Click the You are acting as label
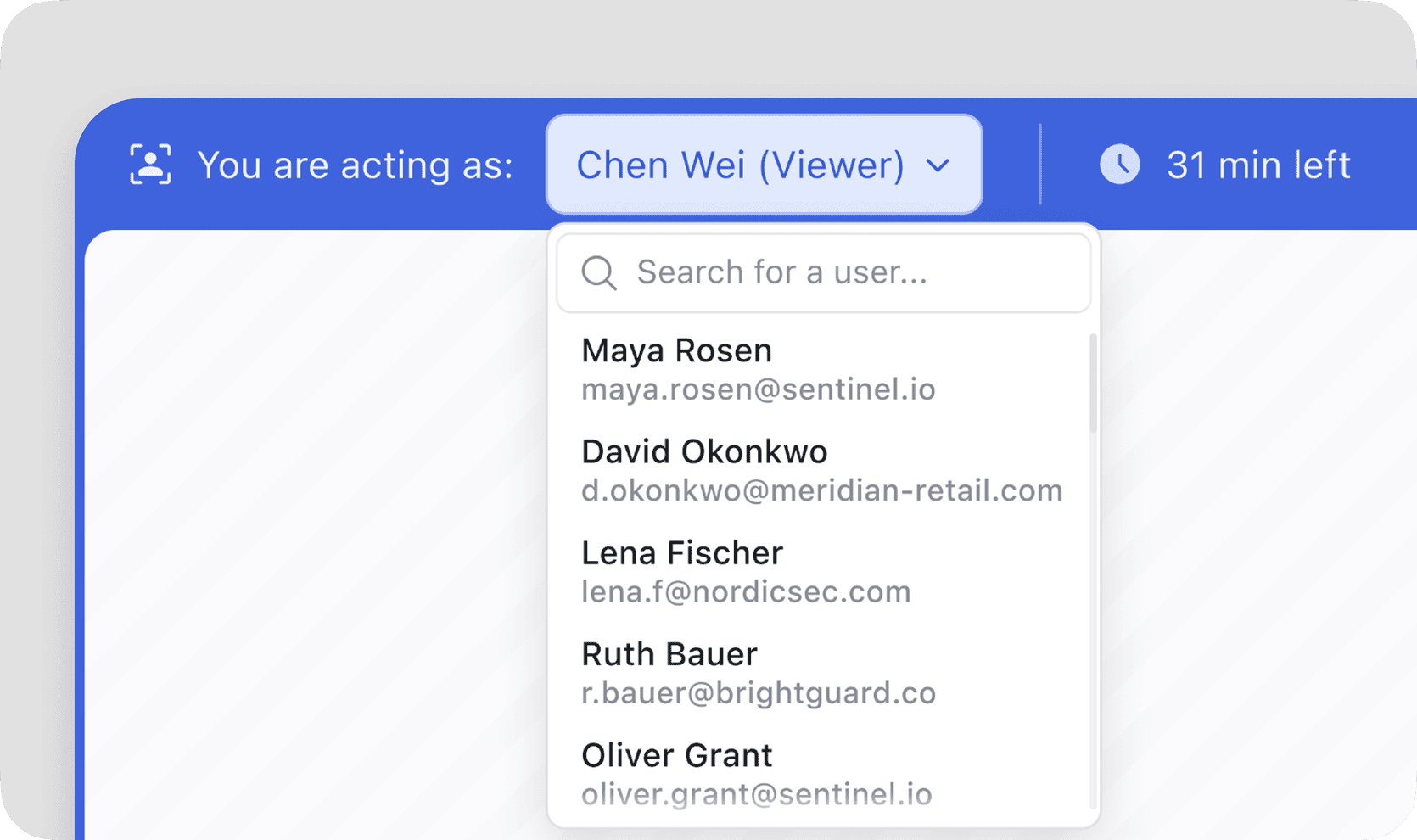The image size is (1417, 840). pos(355,165)
